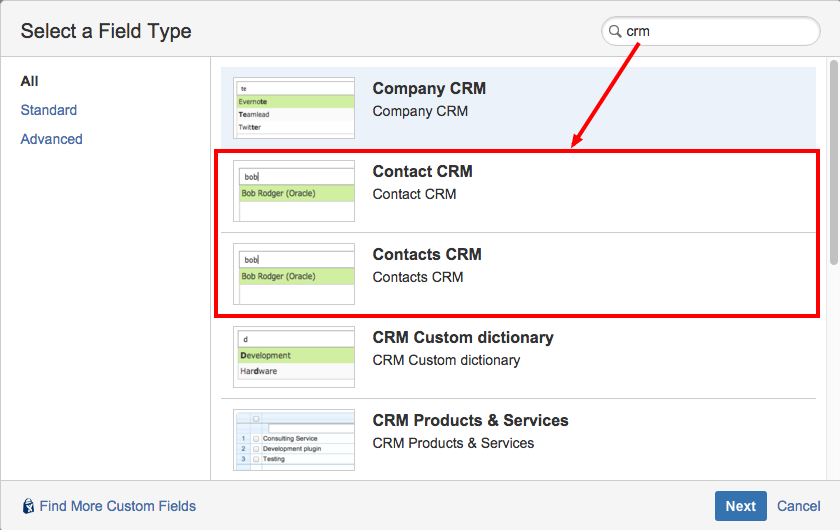
Task: Select the Contacts CRM preview thumbnail
Action: click(294, 274)
